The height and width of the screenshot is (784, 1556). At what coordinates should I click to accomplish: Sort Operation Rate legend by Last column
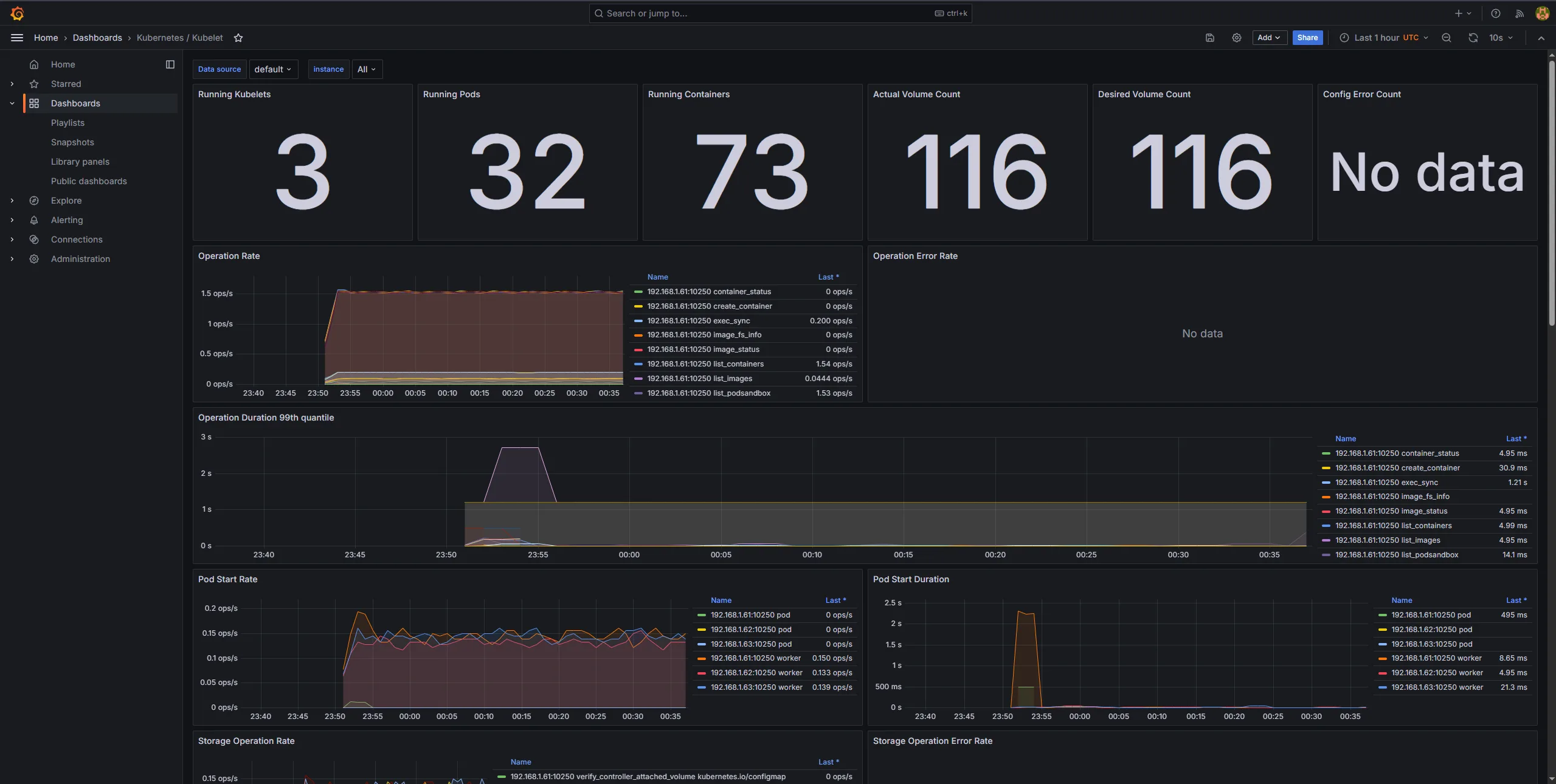pos(828,277)
